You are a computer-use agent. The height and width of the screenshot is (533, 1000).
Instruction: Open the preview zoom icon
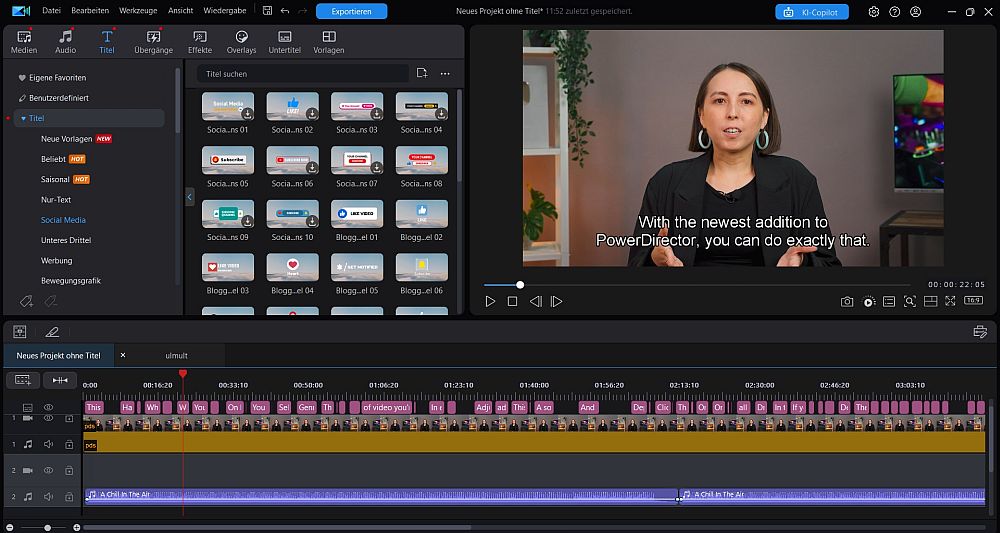[x=910, y=302]
